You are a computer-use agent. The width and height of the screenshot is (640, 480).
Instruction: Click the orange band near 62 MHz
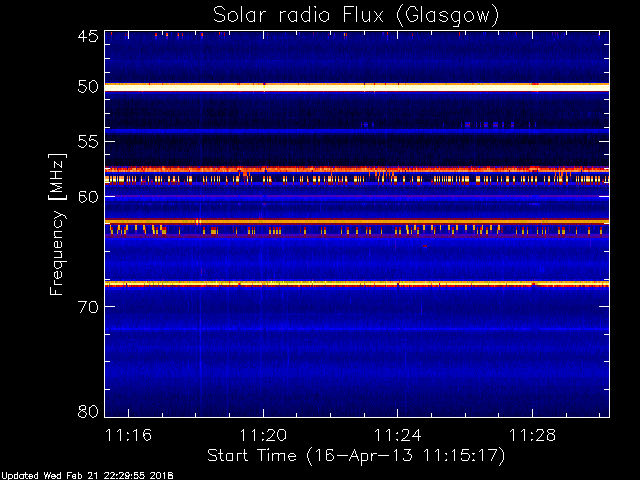(357, 222)
